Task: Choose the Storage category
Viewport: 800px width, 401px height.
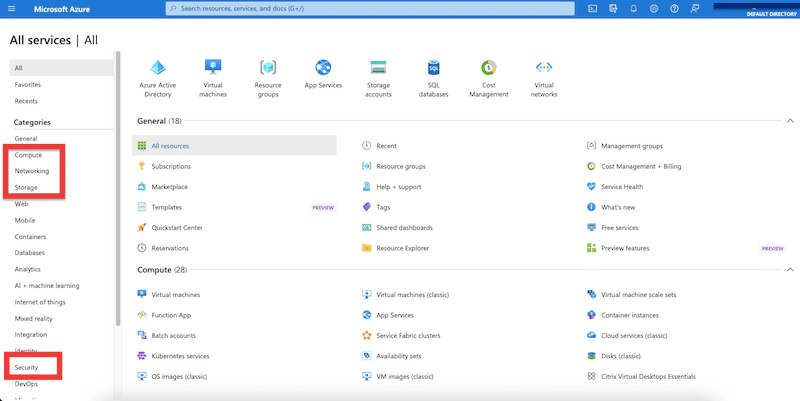Action: point(26,188)
